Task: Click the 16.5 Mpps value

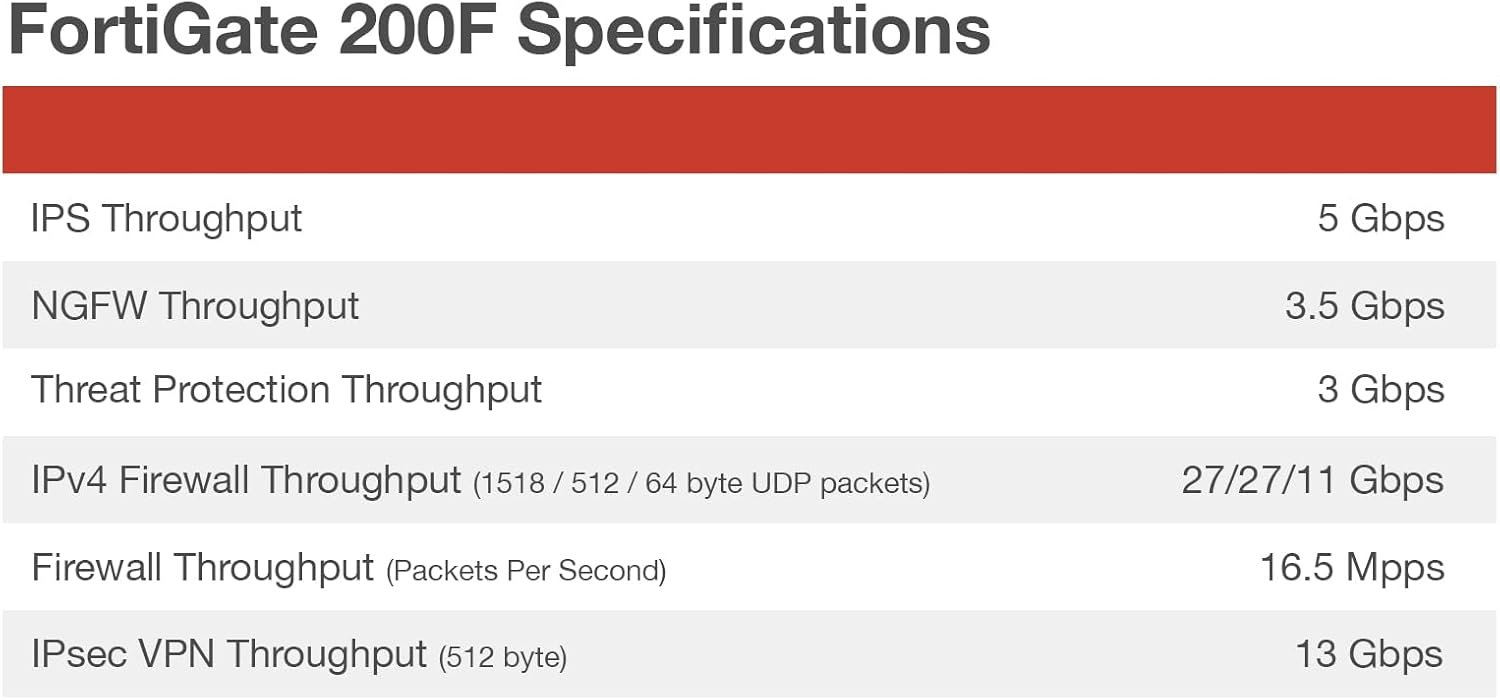Action: 1351,567
